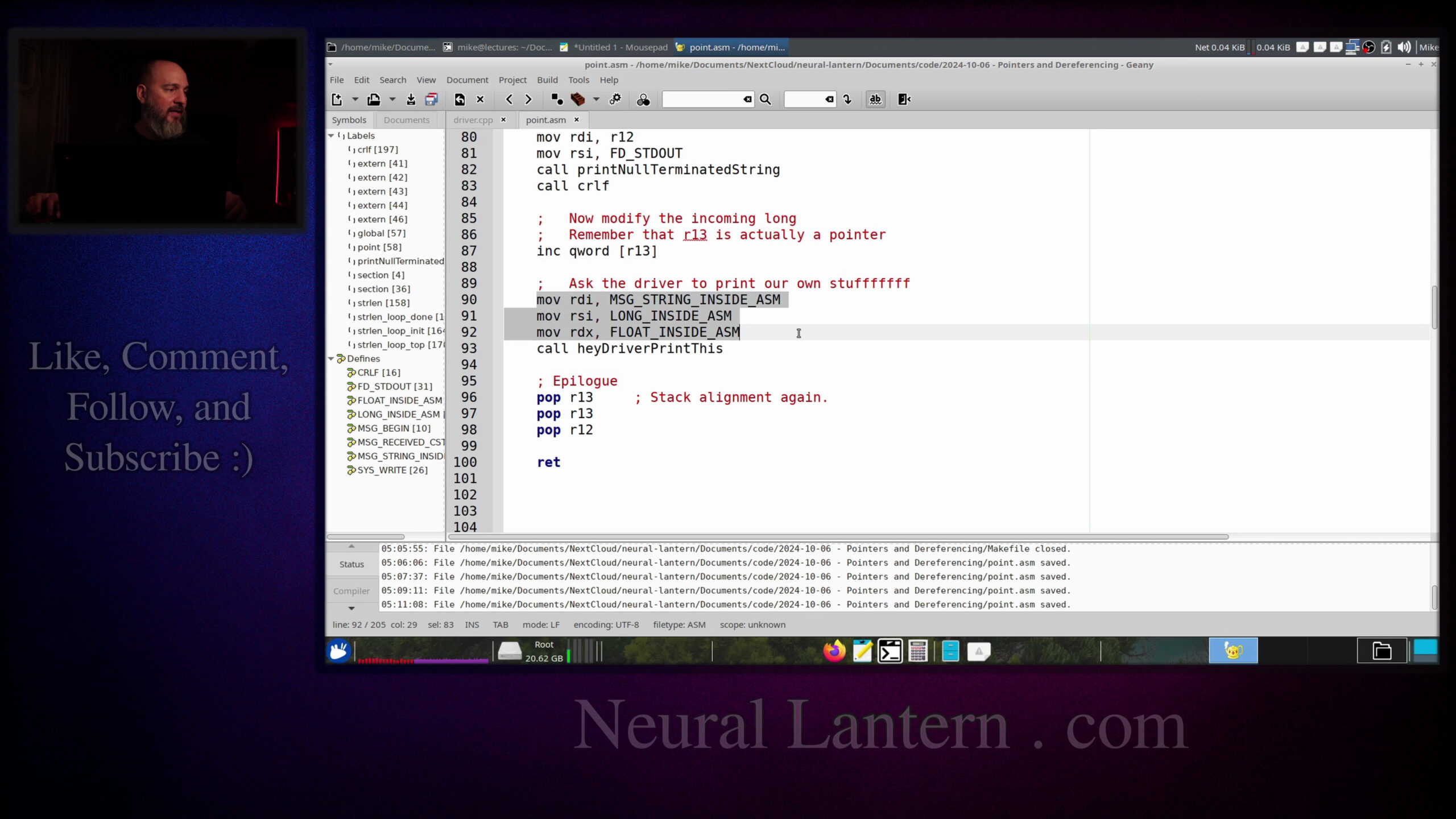The image size is (1456, 819).
Task: Click the search text field in toolbar
Action: pyautogui.click(x=702, y=100)
